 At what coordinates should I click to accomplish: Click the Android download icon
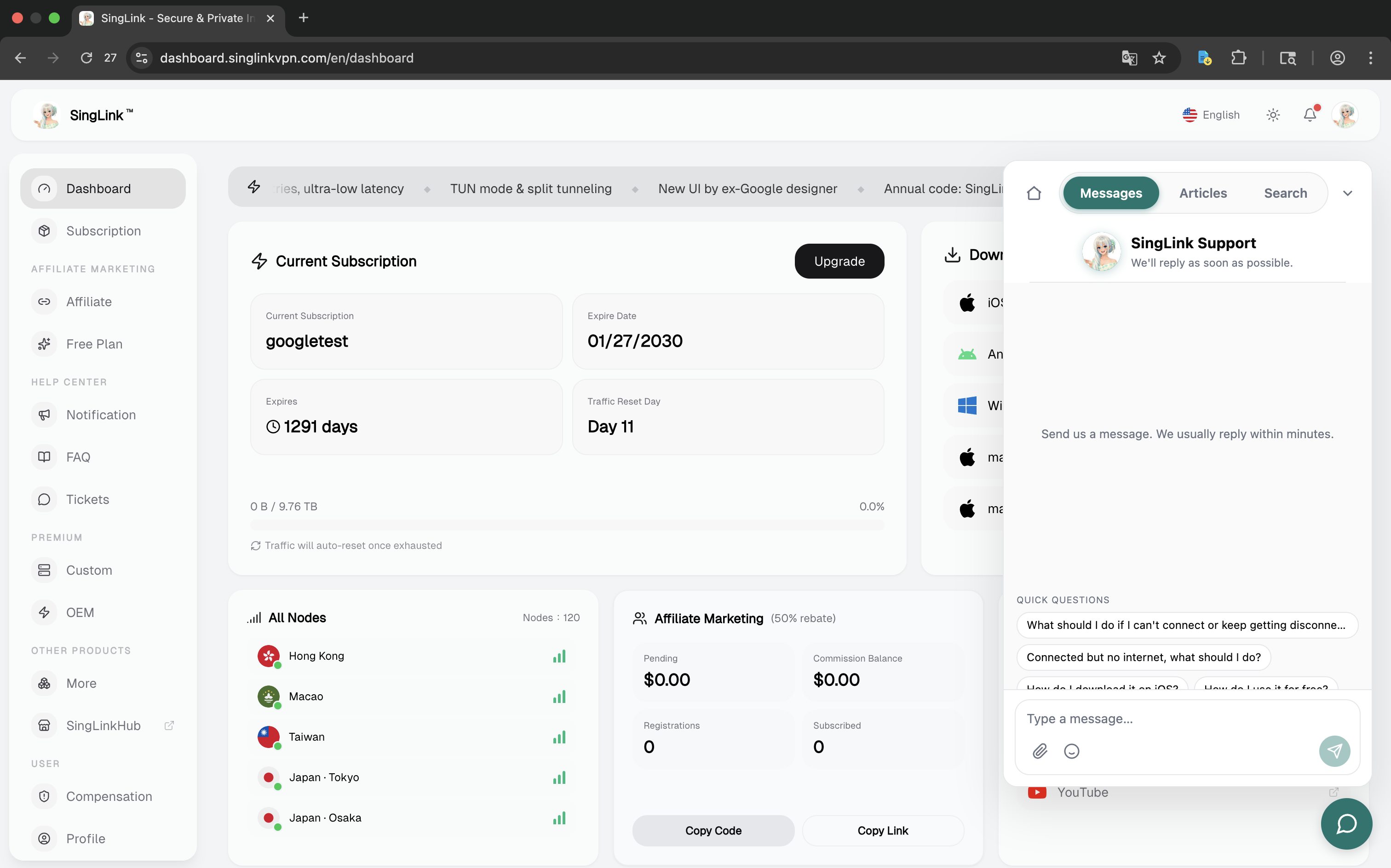coord(967,354)
